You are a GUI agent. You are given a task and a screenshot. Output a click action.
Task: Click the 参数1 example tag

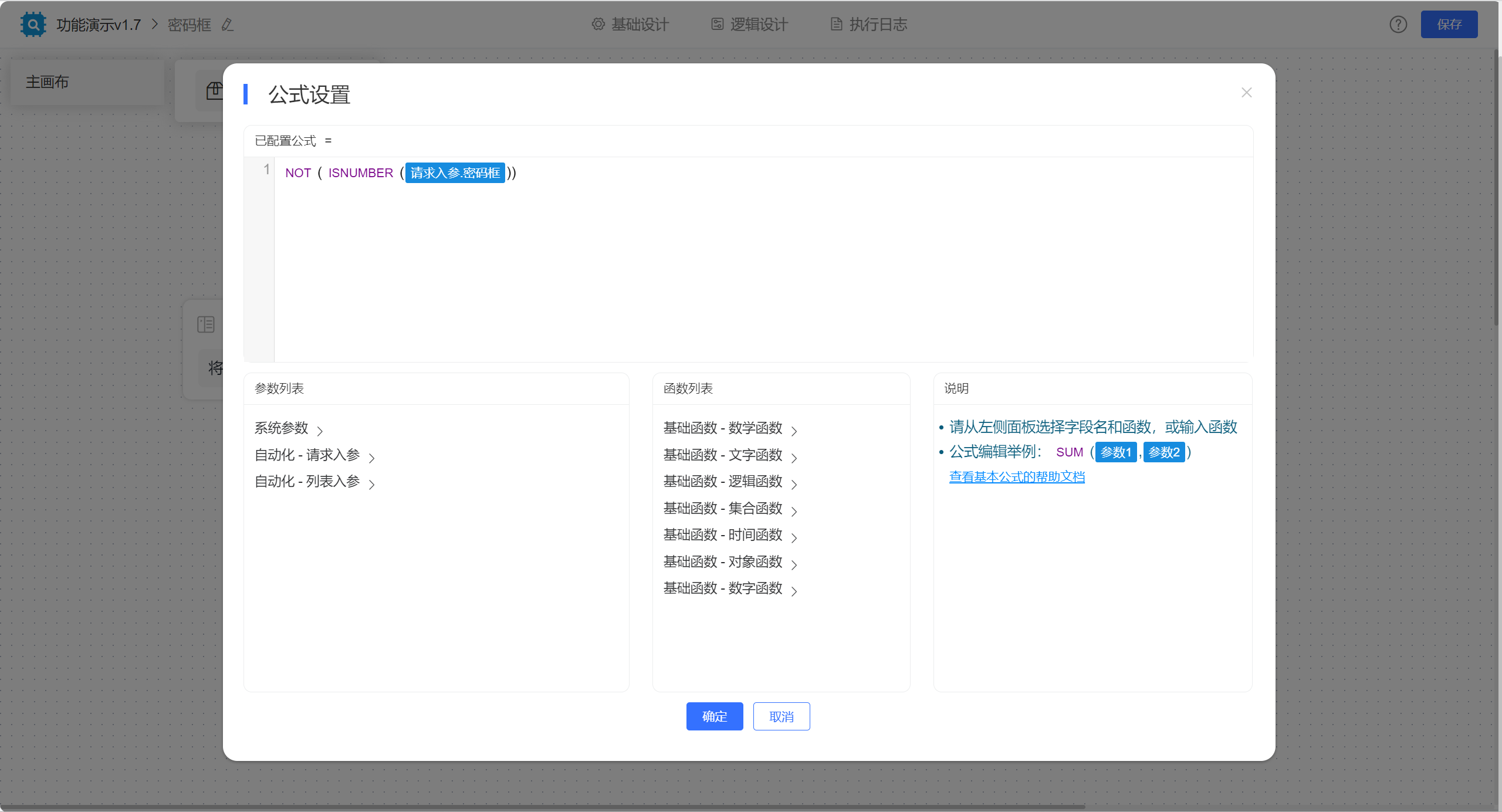[1116, 452]
